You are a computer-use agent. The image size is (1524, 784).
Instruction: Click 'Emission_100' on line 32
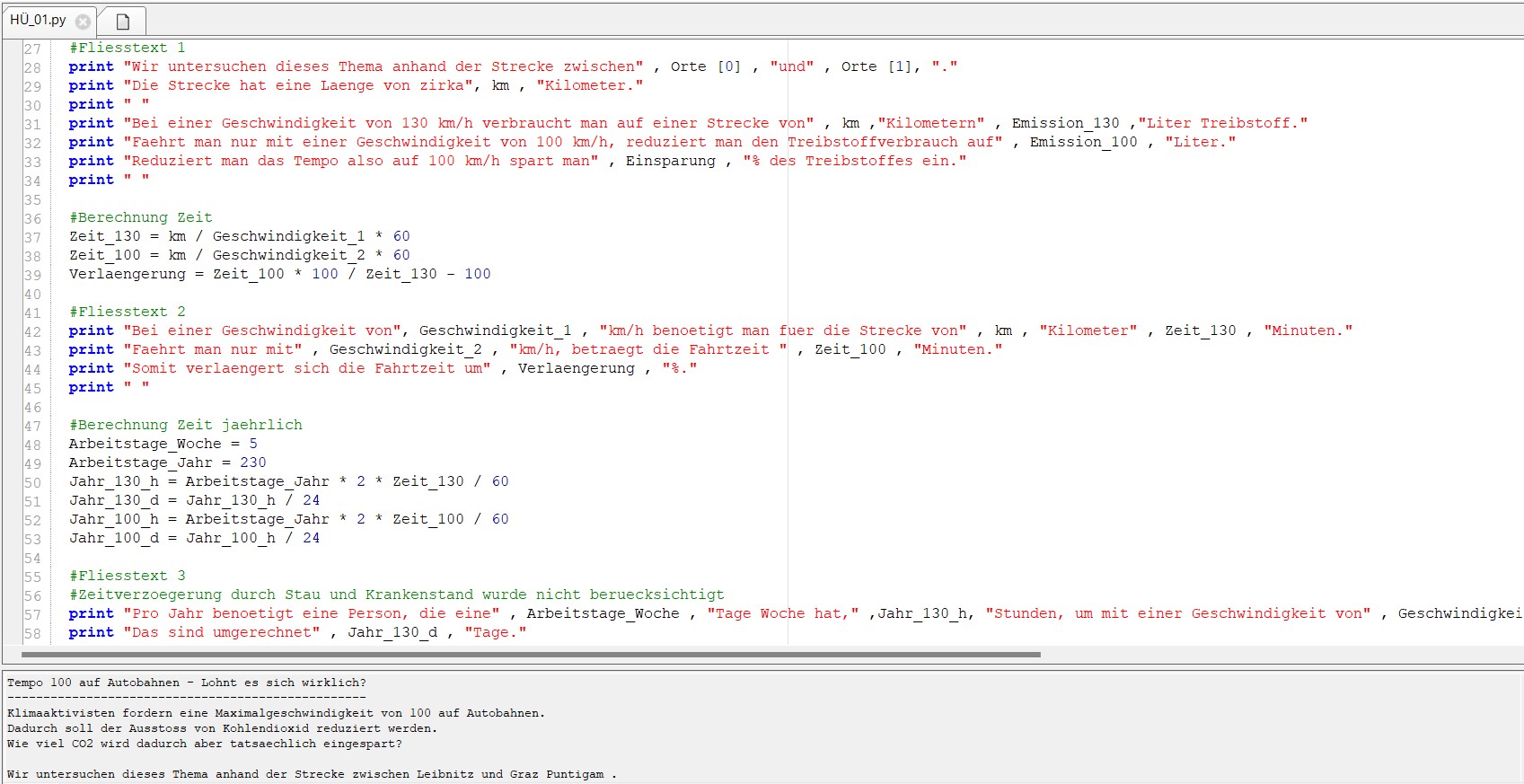1084,142
